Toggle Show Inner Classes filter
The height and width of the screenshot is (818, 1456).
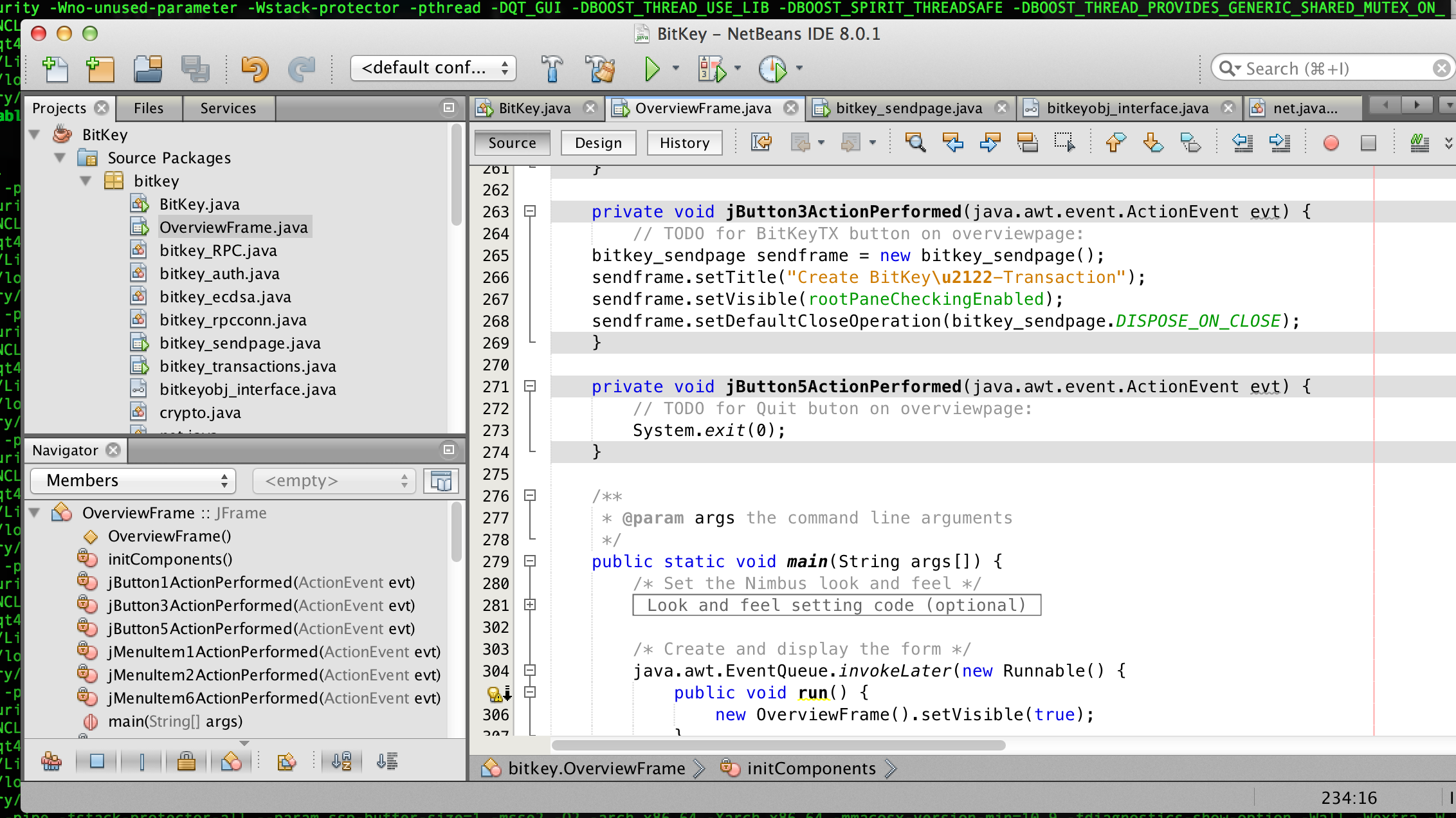[232, 761]
